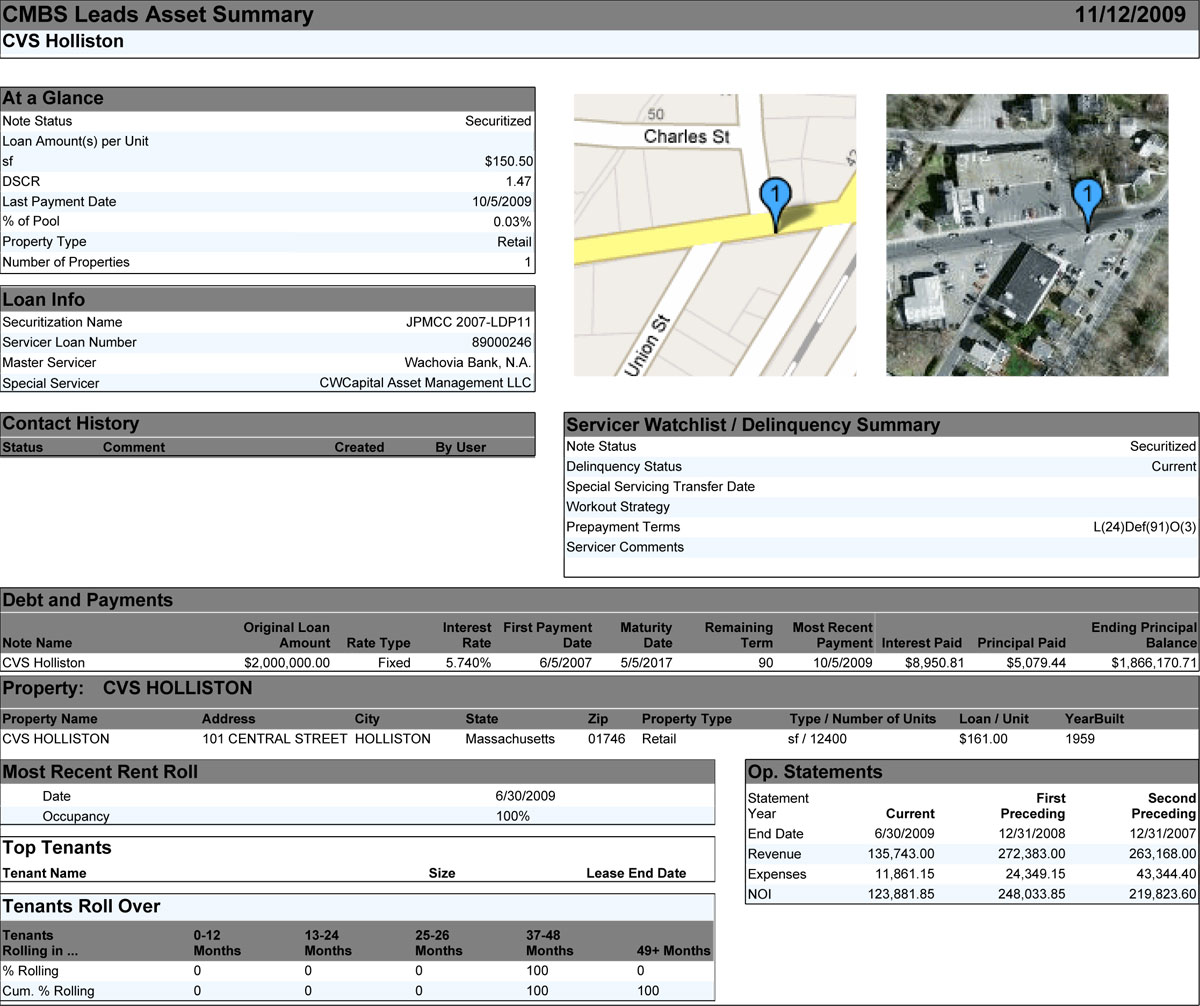Select the occupancy value 100%
Image resolution: width=1200 pixels, height=1006 pixels.
tap(513, 816)
